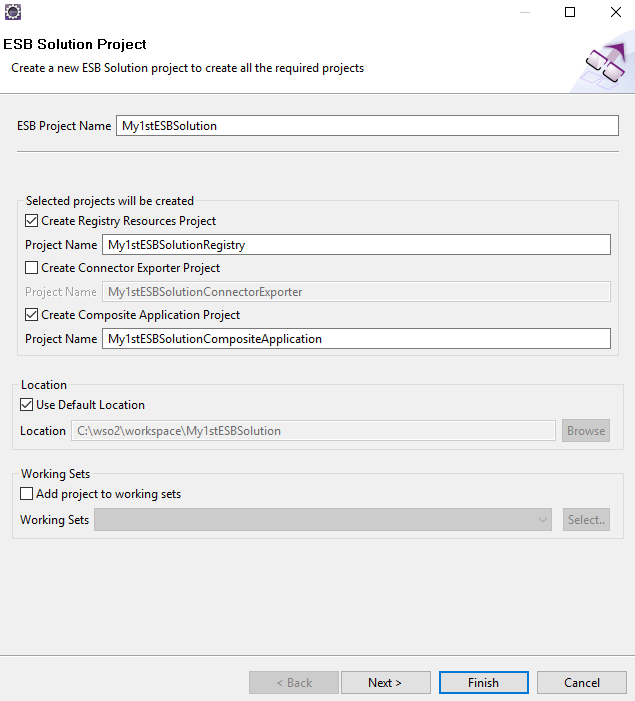Click the Registry Project Name field
This screenshot has height=701, width=635.
[x=356, y=245]
